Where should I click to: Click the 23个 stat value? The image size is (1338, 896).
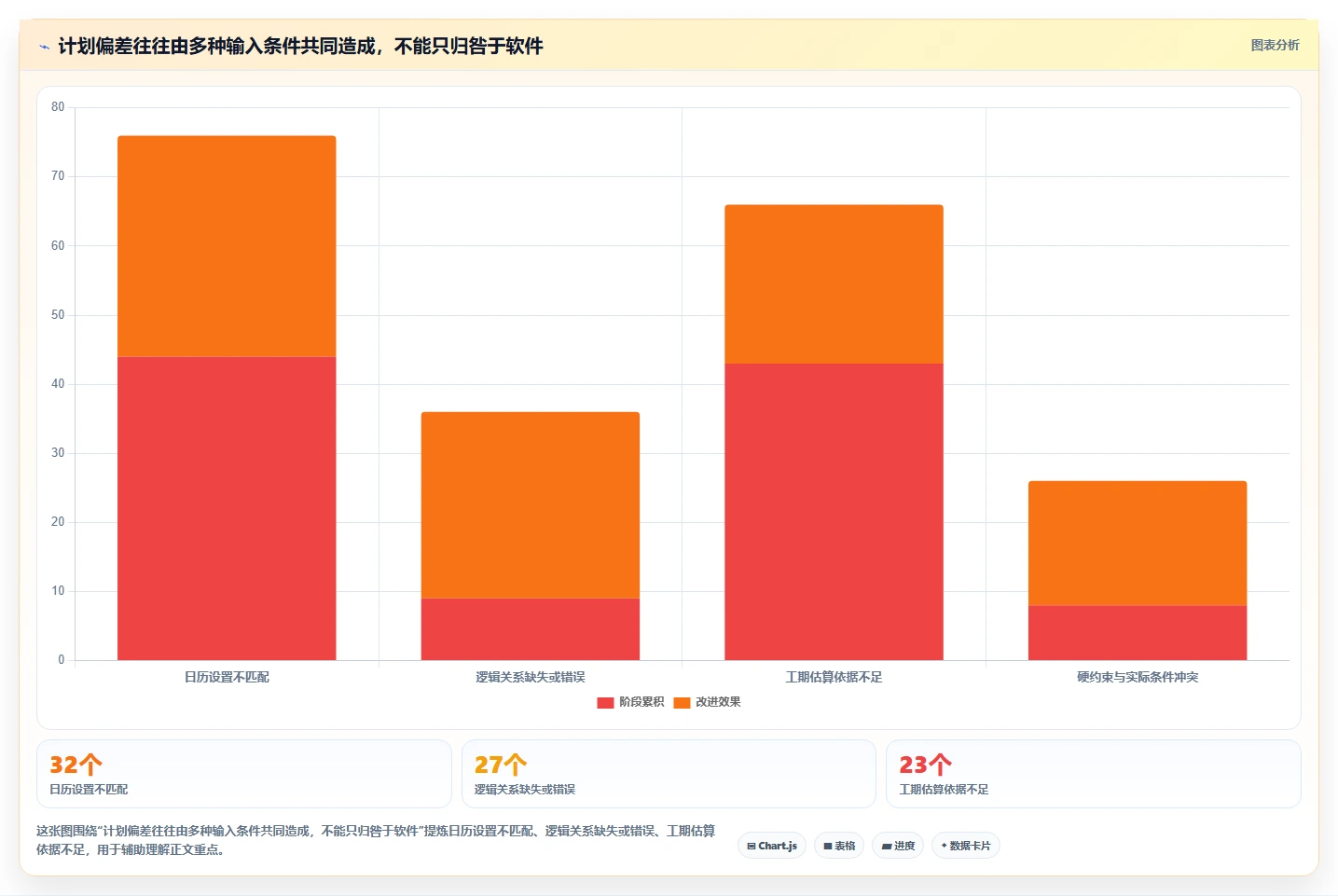coord(926,765)
